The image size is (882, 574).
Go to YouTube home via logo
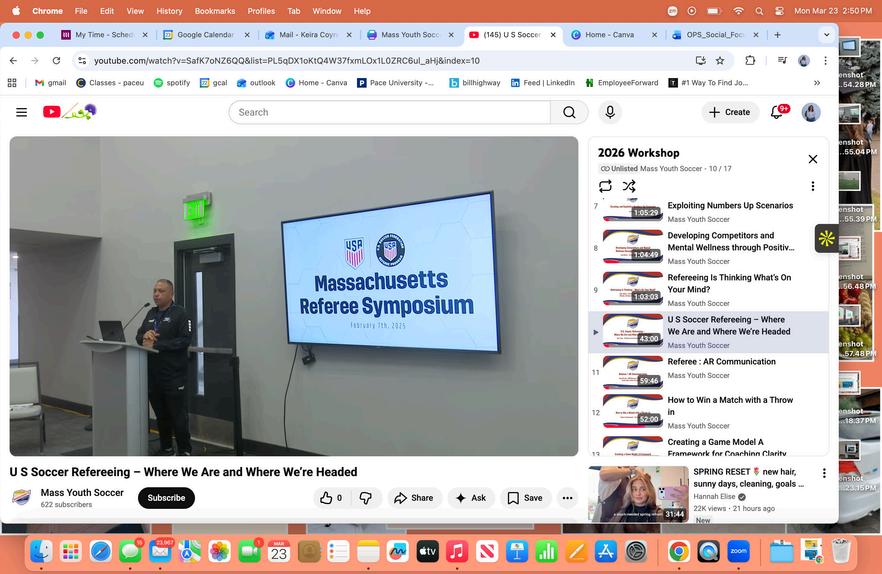(70, 111)
